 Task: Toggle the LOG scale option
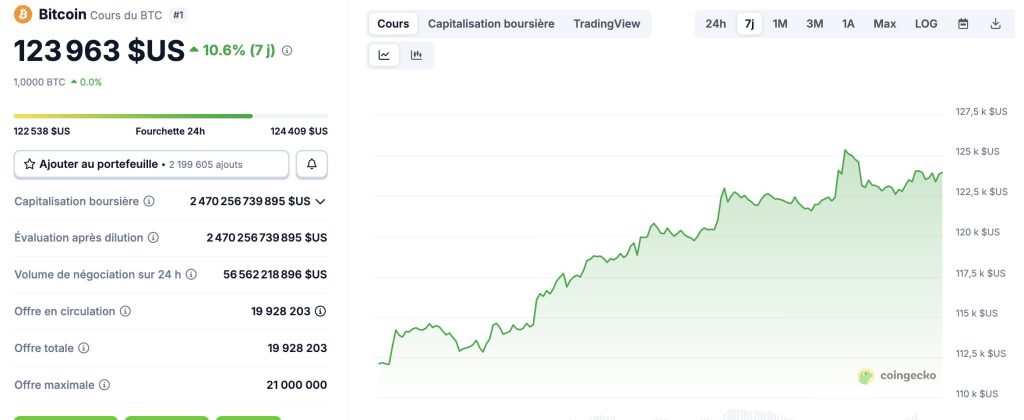[x=926, y=23]
